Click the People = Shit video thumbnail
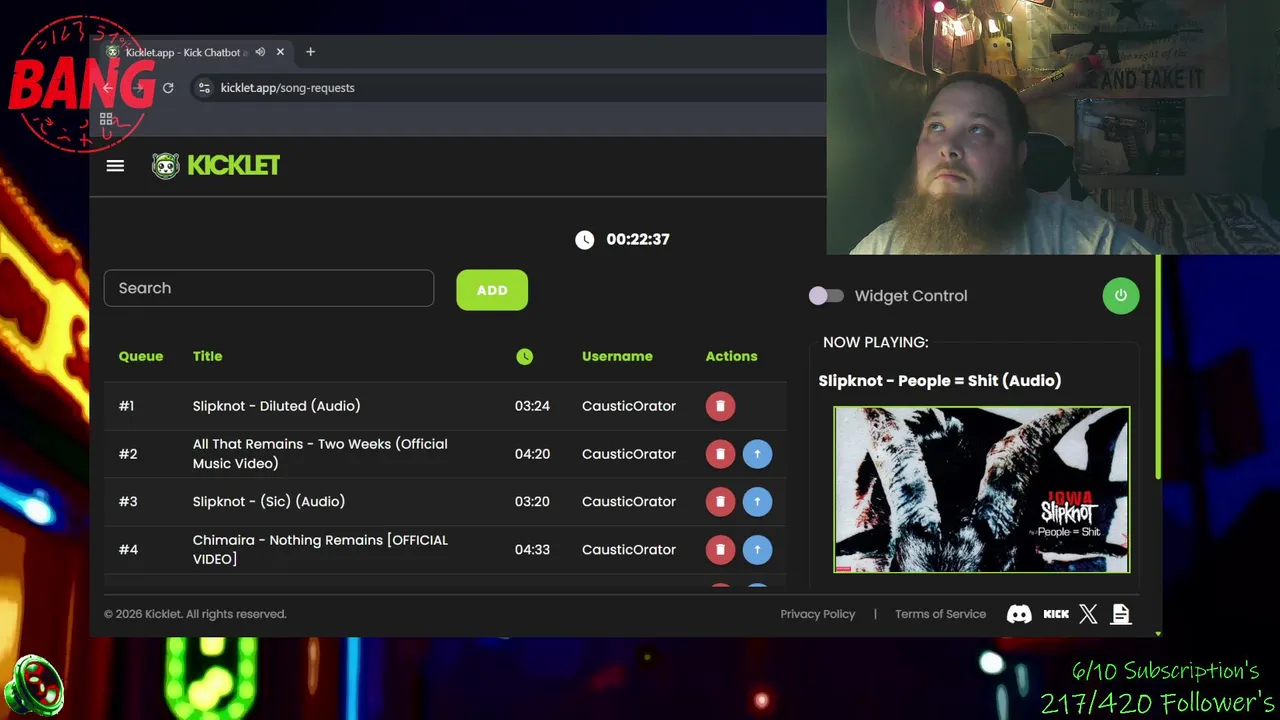The width and height of the screenshot is (1280, 720). [x=982, y=489]
